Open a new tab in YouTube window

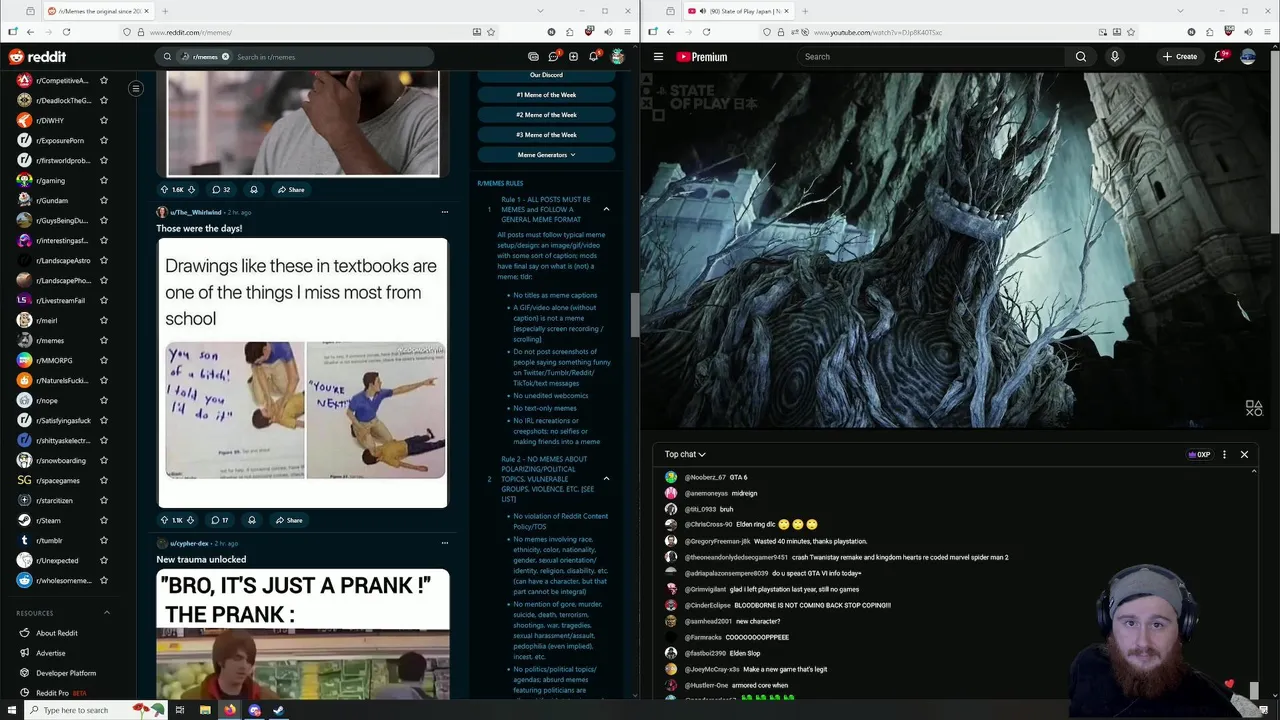tap(805, 11)
